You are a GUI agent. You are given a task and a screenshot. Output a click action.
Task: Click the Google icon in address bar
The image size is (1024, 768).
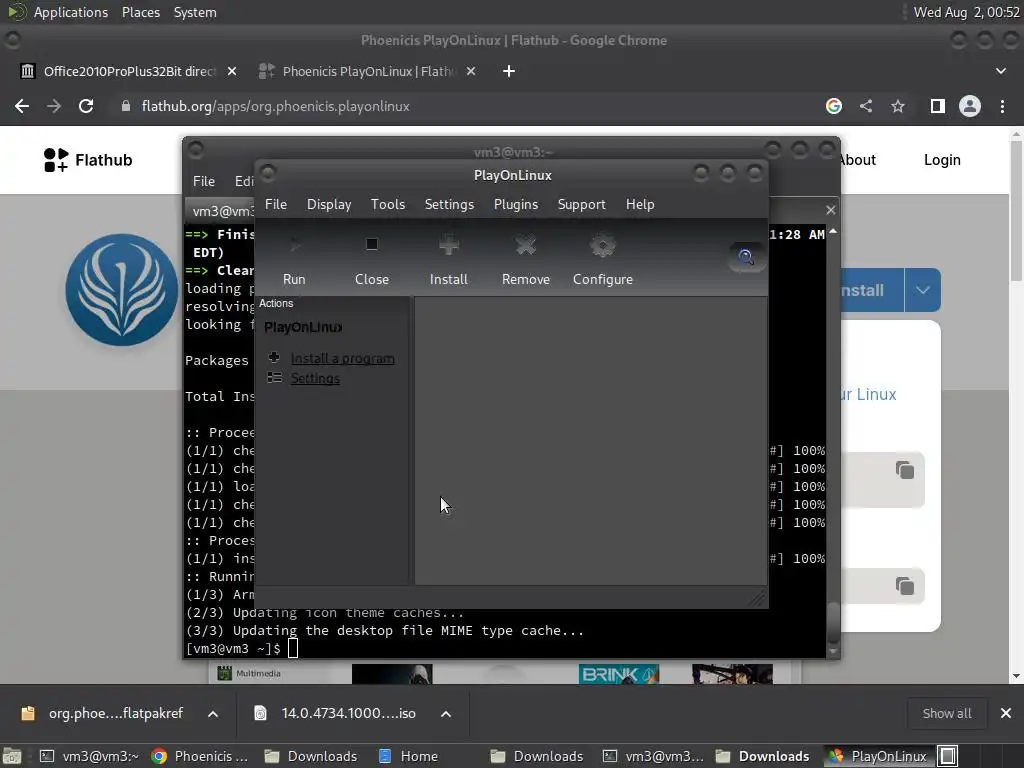click(x=833, y=106)
